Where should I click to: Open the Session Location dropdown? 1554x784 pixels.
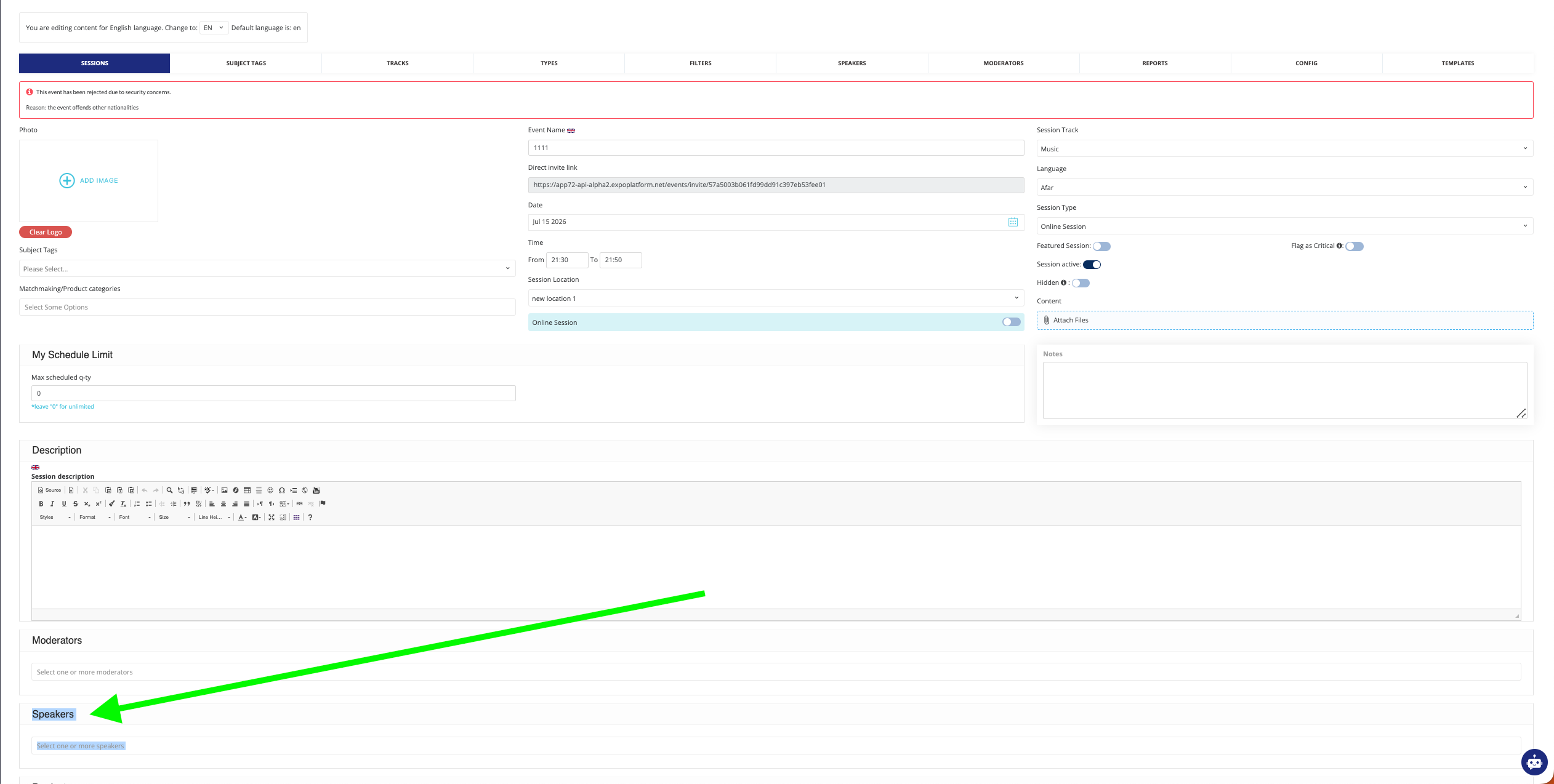click(776, 298)
